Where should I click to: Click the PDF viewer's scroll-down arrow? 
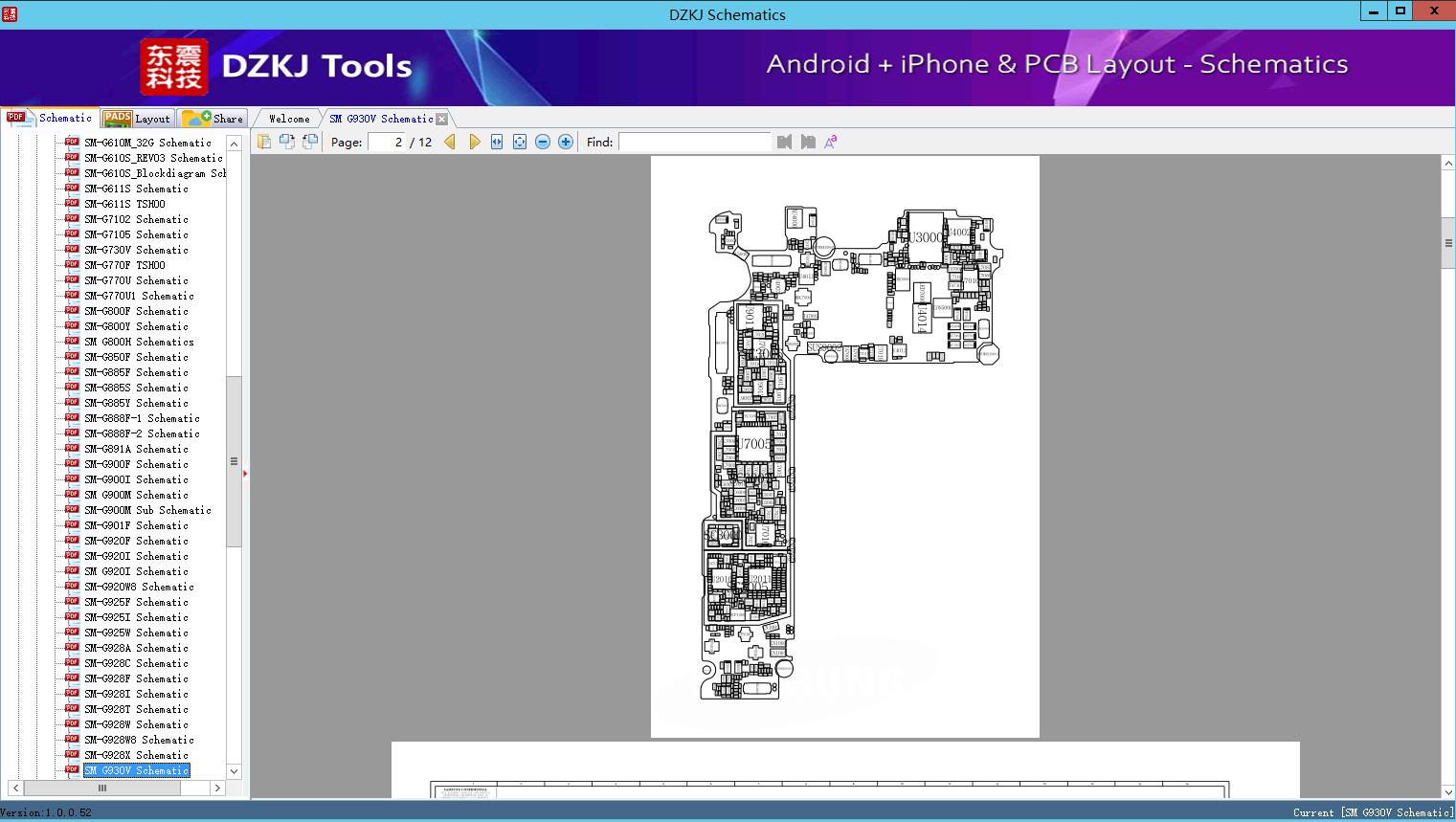coord(1448,791)
